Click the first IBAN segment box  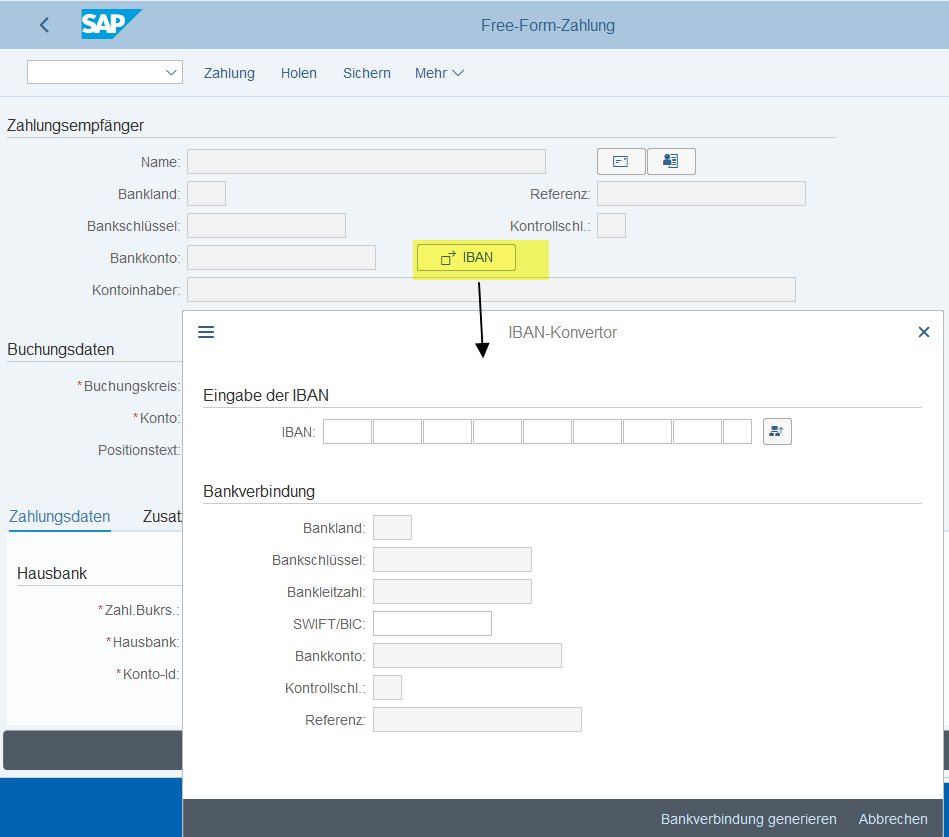click(347, 432)
